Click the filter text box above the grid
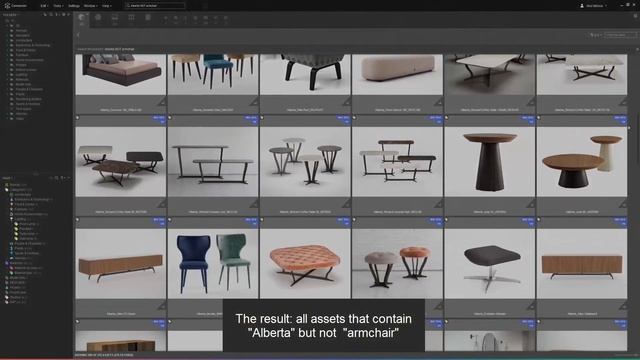Screen dimensions: 640x360 pos(620,35)
